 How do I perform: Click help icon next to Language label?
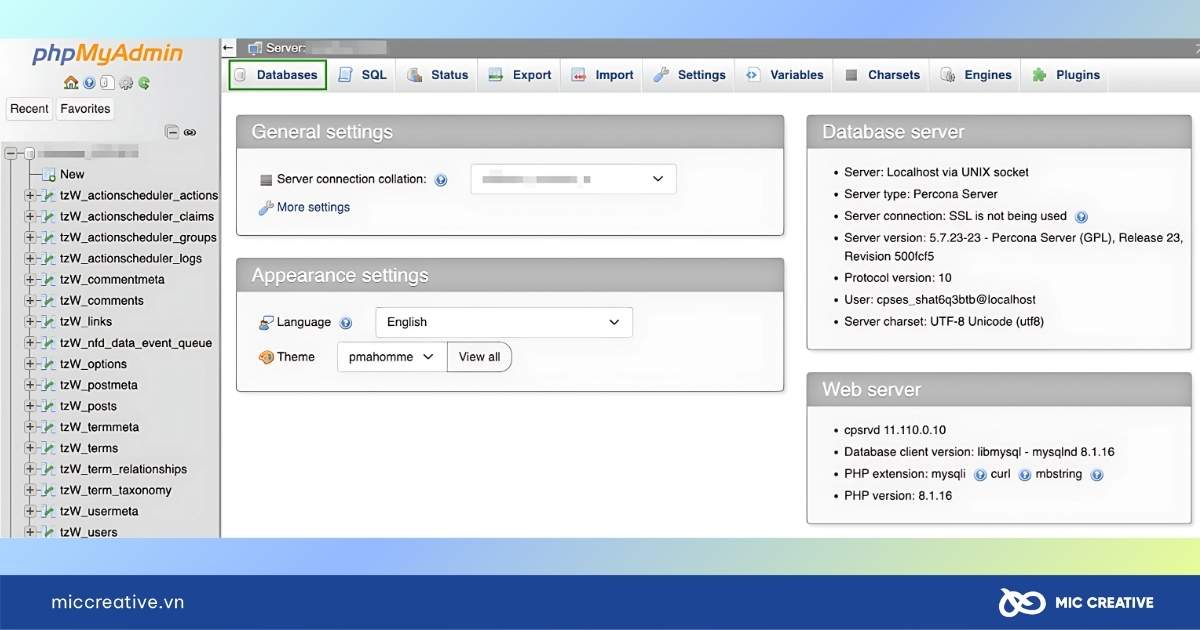pos(346,323)
